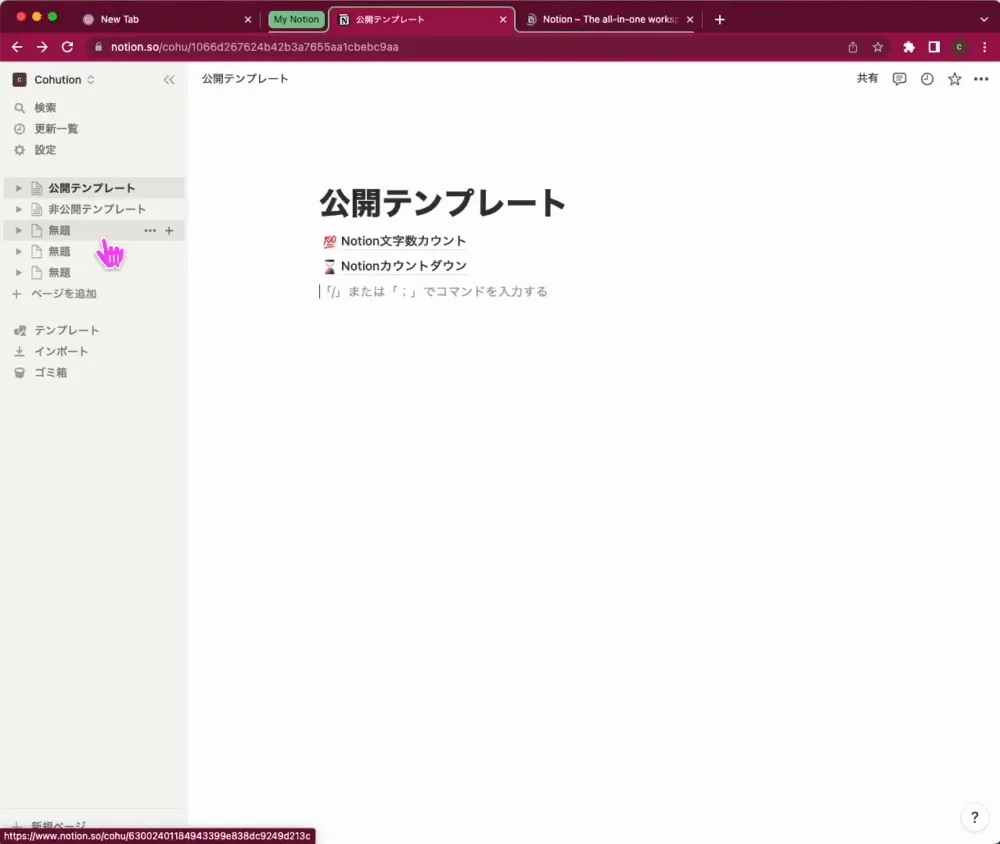Expand the 非公開テンプレート page tree
Screen dimensions: 1000x844
point(17,209)
